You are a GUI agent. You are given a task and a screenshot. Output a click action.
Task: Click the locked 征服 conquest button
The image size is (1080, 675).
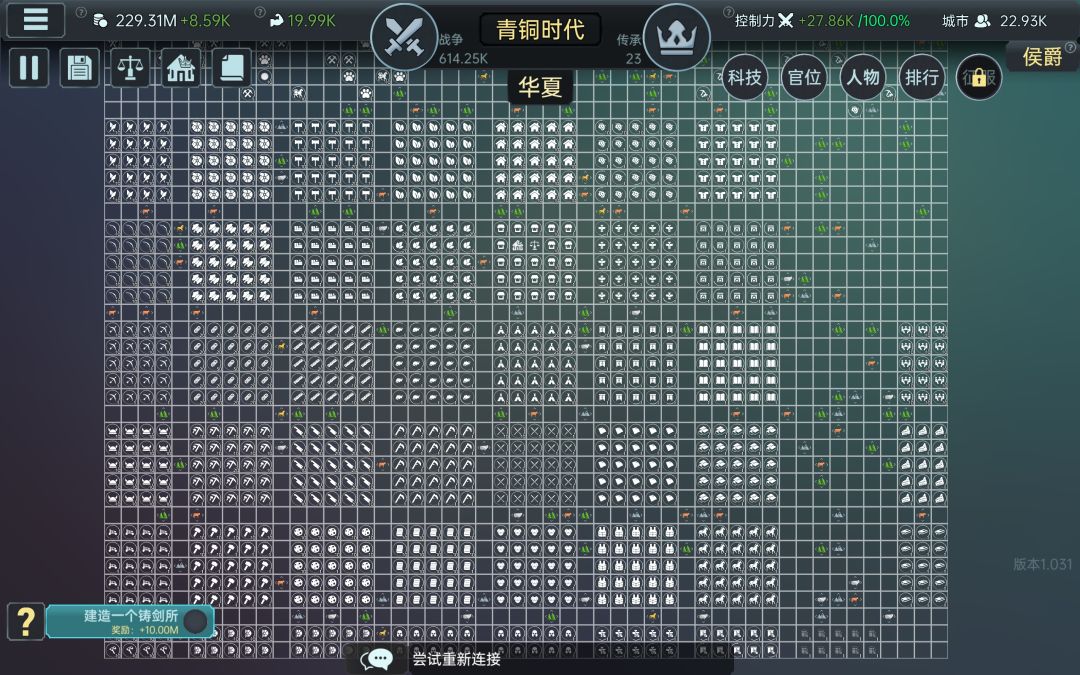tap(979, 77)
